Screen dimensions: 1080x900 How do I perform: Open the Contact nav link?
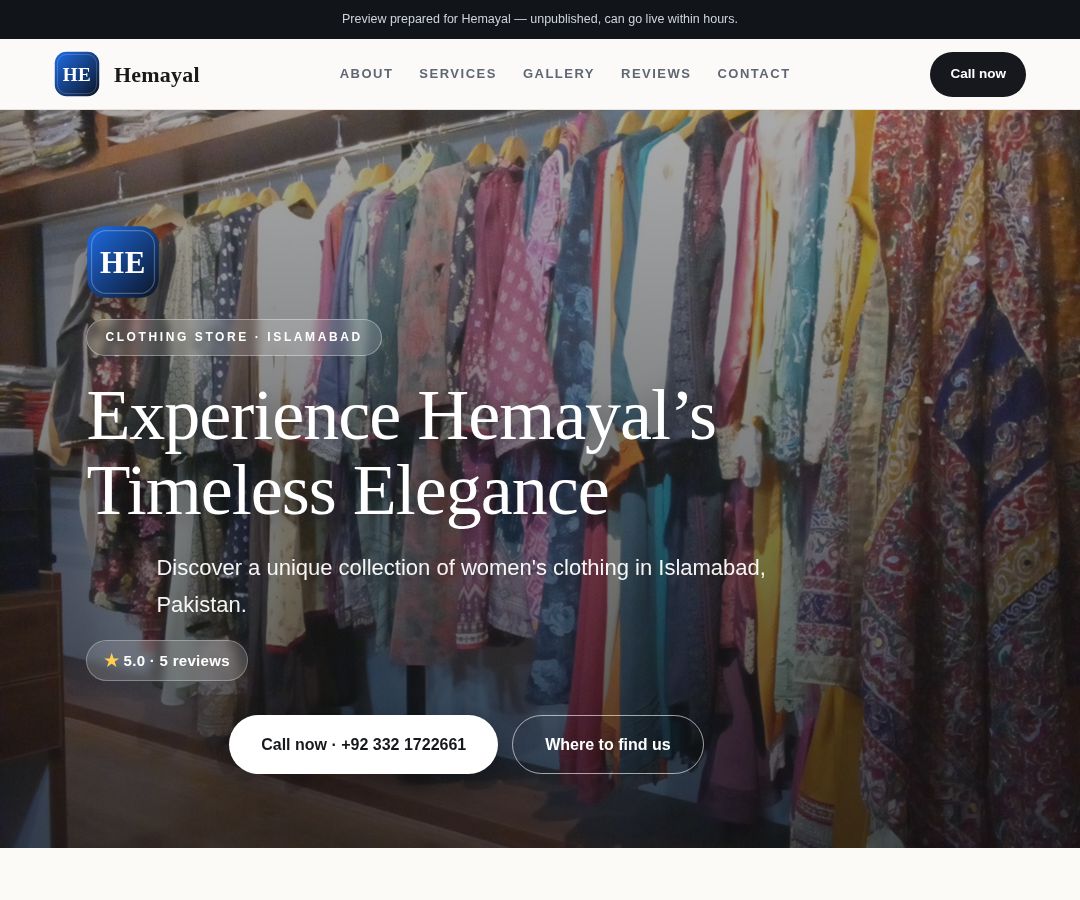coord(754,74)
